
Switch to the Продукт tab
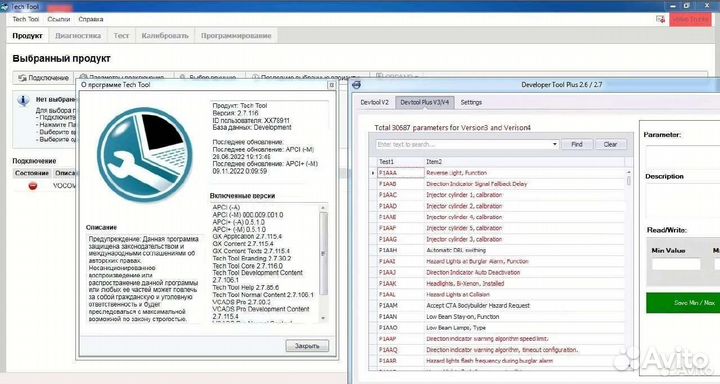coord(28,36)
